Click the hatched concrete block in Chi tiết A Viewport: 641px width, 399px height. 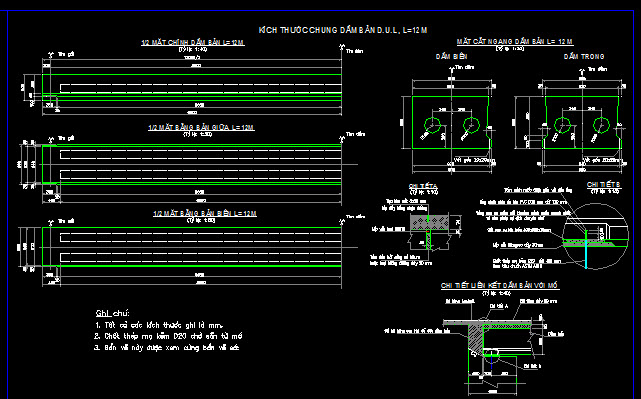pos(430,222)
